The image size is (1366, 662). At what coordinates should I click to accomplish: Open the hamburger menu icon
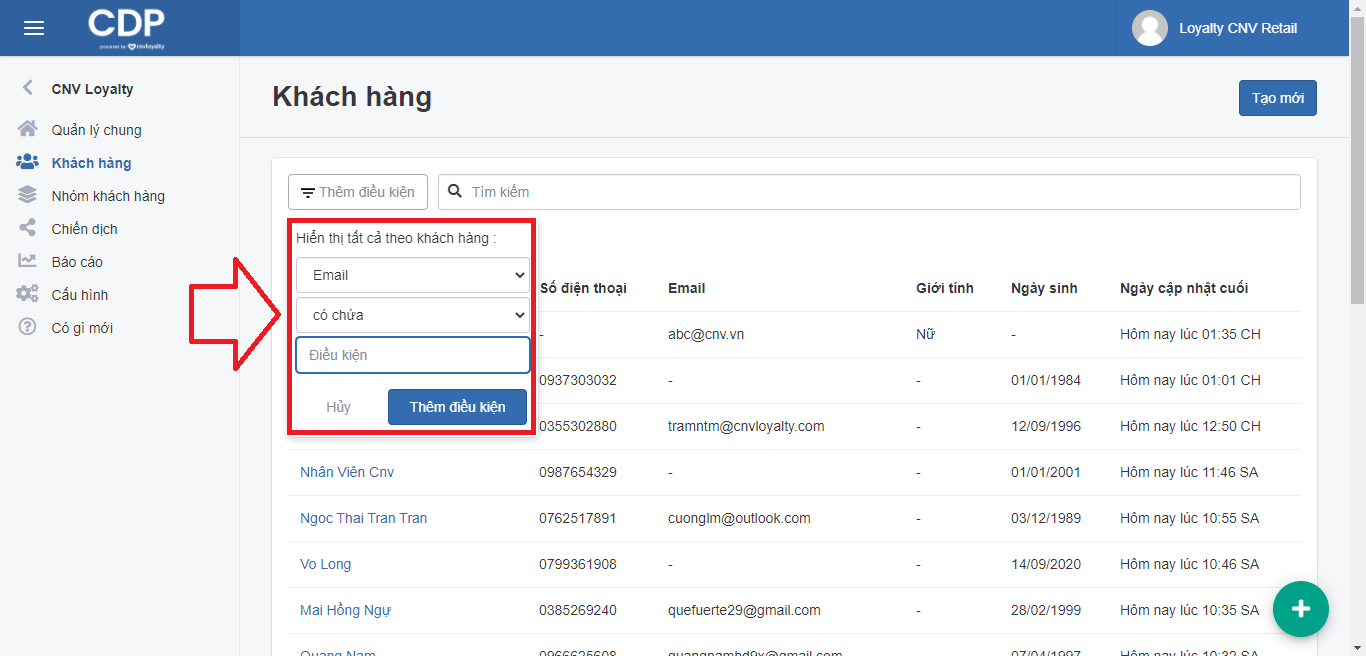(34, 28)
